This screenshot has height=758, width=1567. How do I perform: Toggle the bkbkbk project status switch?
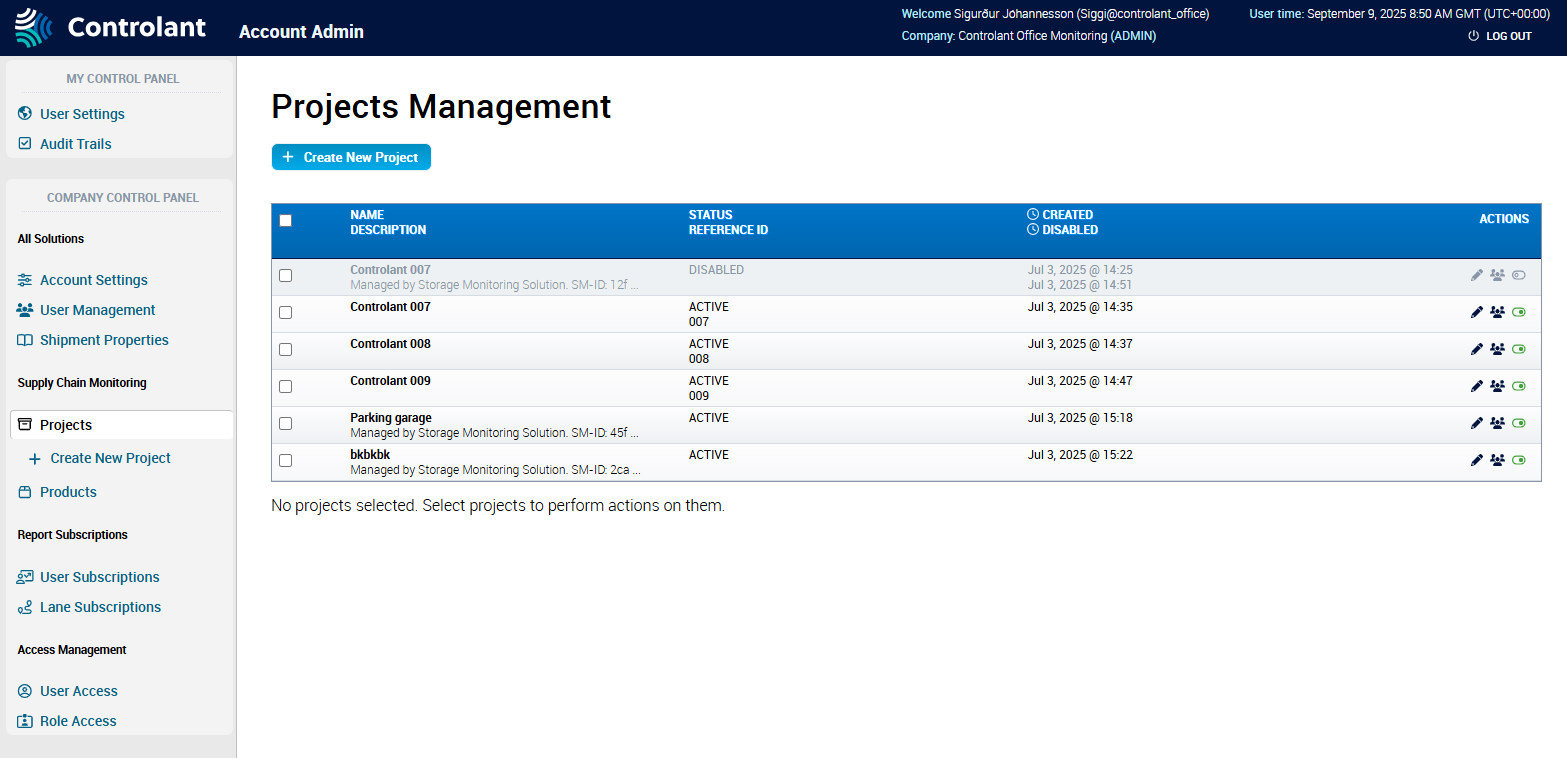[x=1519, y=460]
